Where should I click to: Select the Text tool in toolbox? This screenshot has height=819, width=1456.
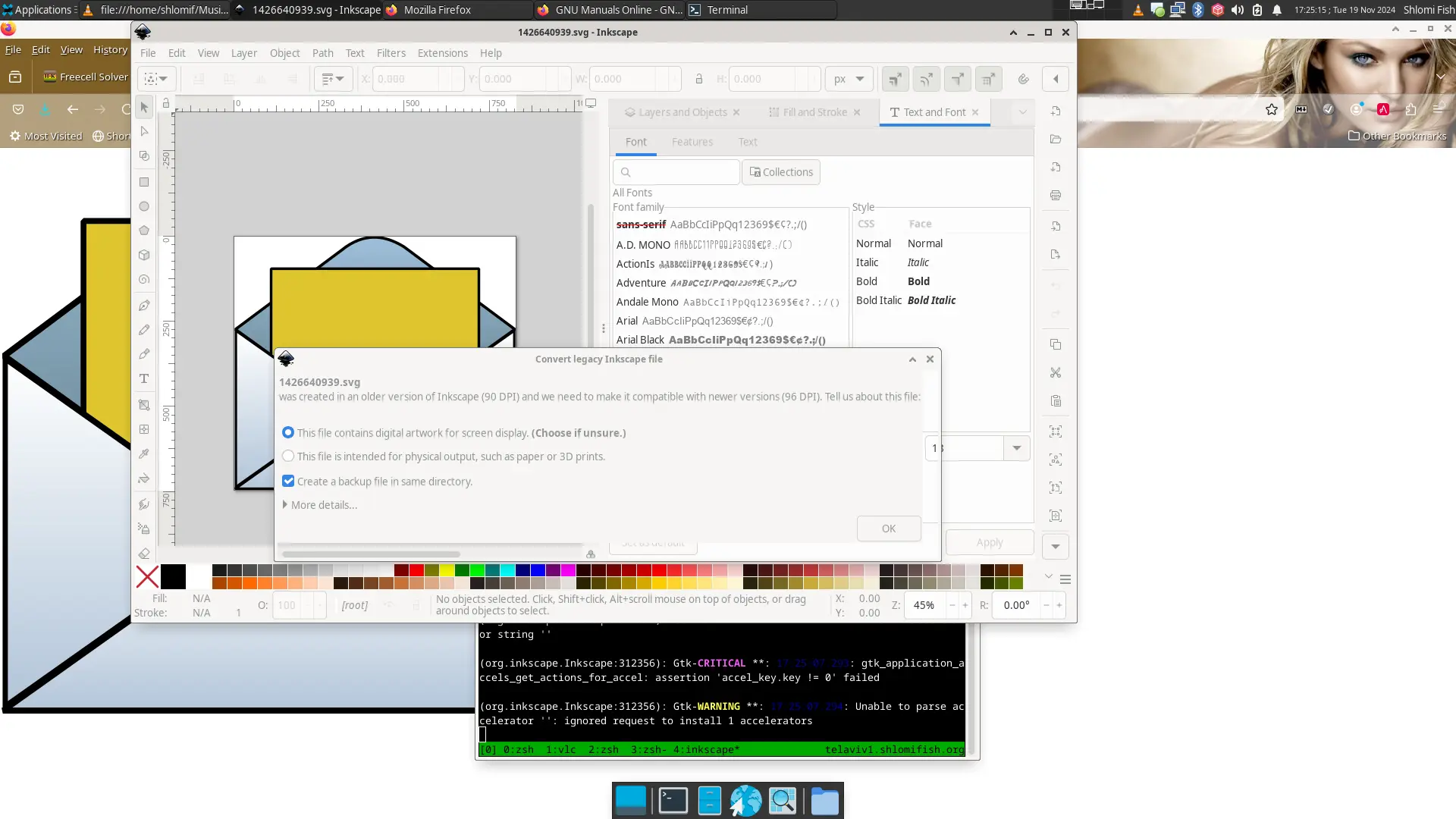(x=144, y=378)
